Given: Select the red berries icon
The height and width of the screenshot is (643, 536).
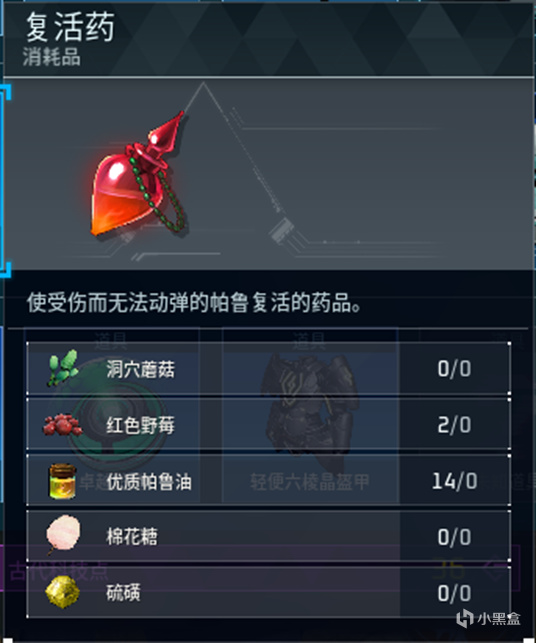Looking at the screenshot, I should [x=62, y=424].
